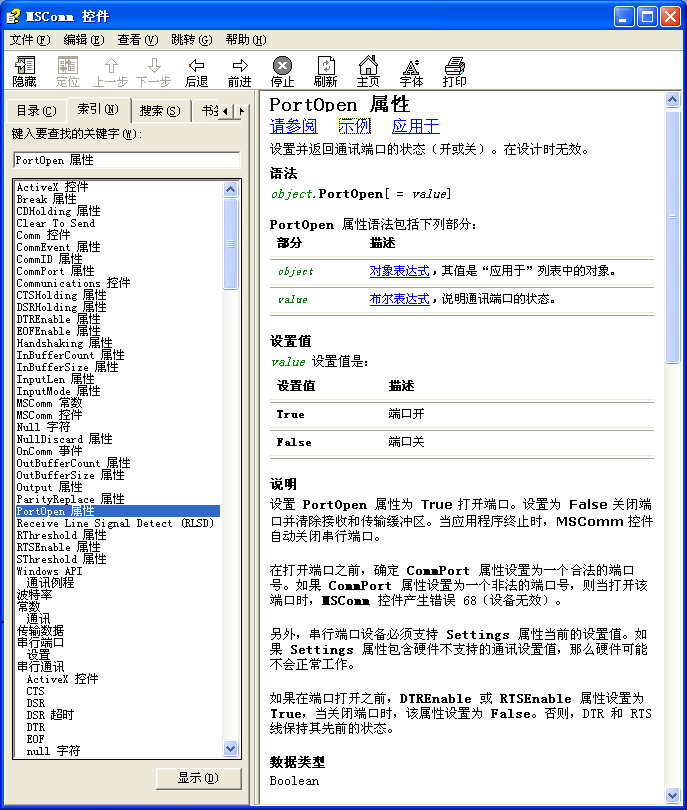Select 'Receive Line Signal Detect (RLSD)' entry

(115, 523)
